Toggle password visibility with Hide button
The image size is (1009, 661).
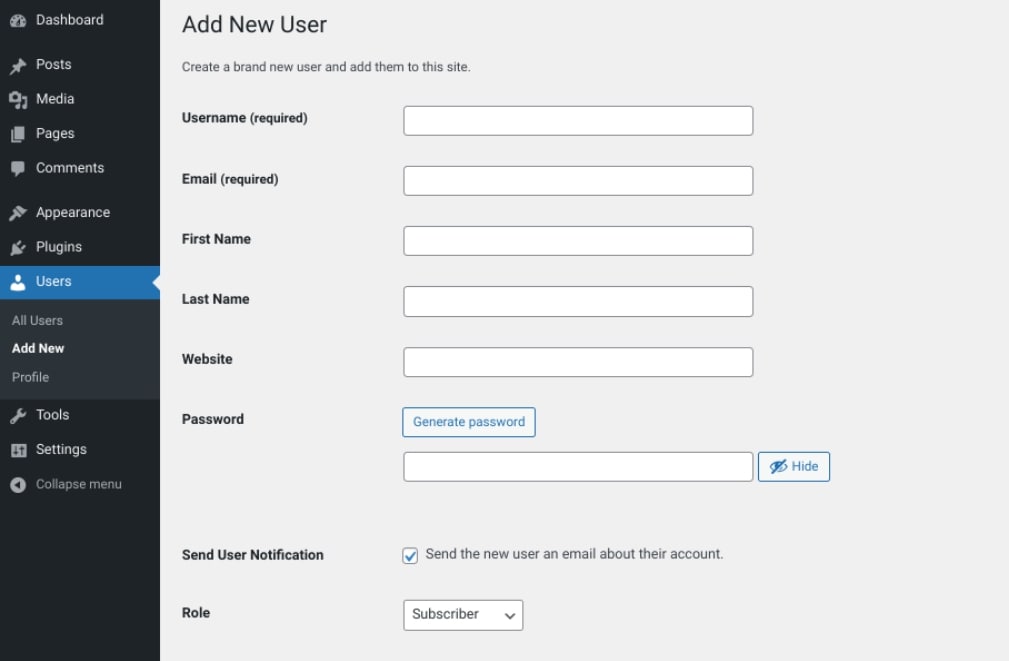pos(794,467)
